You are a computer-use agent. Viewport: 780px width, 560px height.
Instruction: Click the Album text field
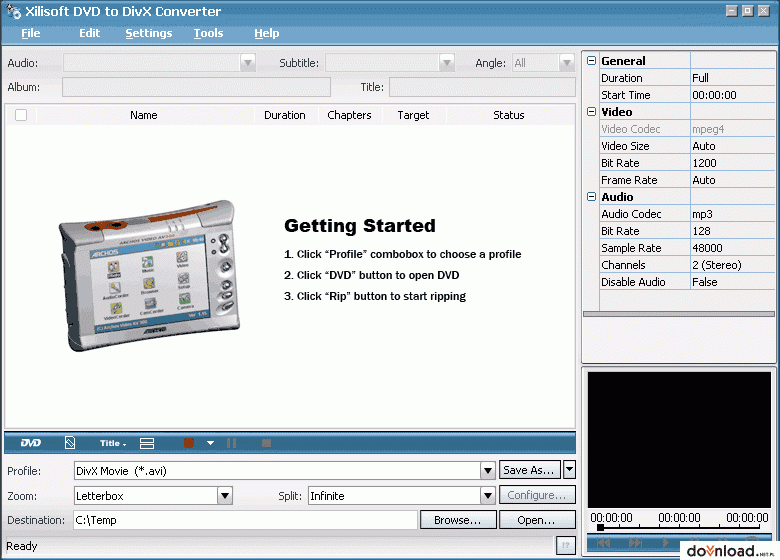pyautogui.click(x=196, y=87)
